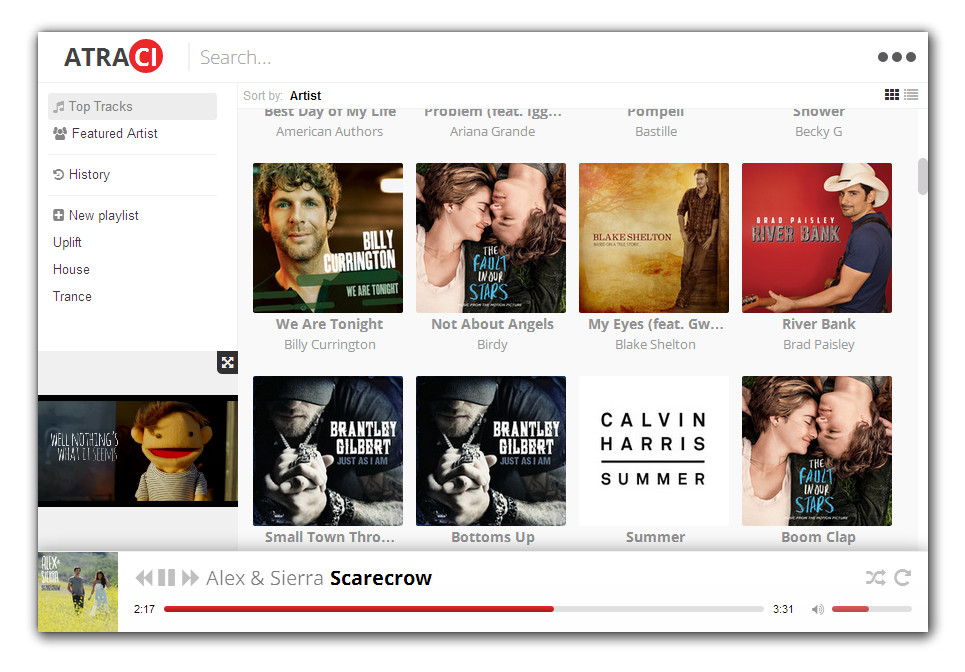Play Blake Shelton My Eyes cover
The image size is (965, 672).
coord(654,238)
